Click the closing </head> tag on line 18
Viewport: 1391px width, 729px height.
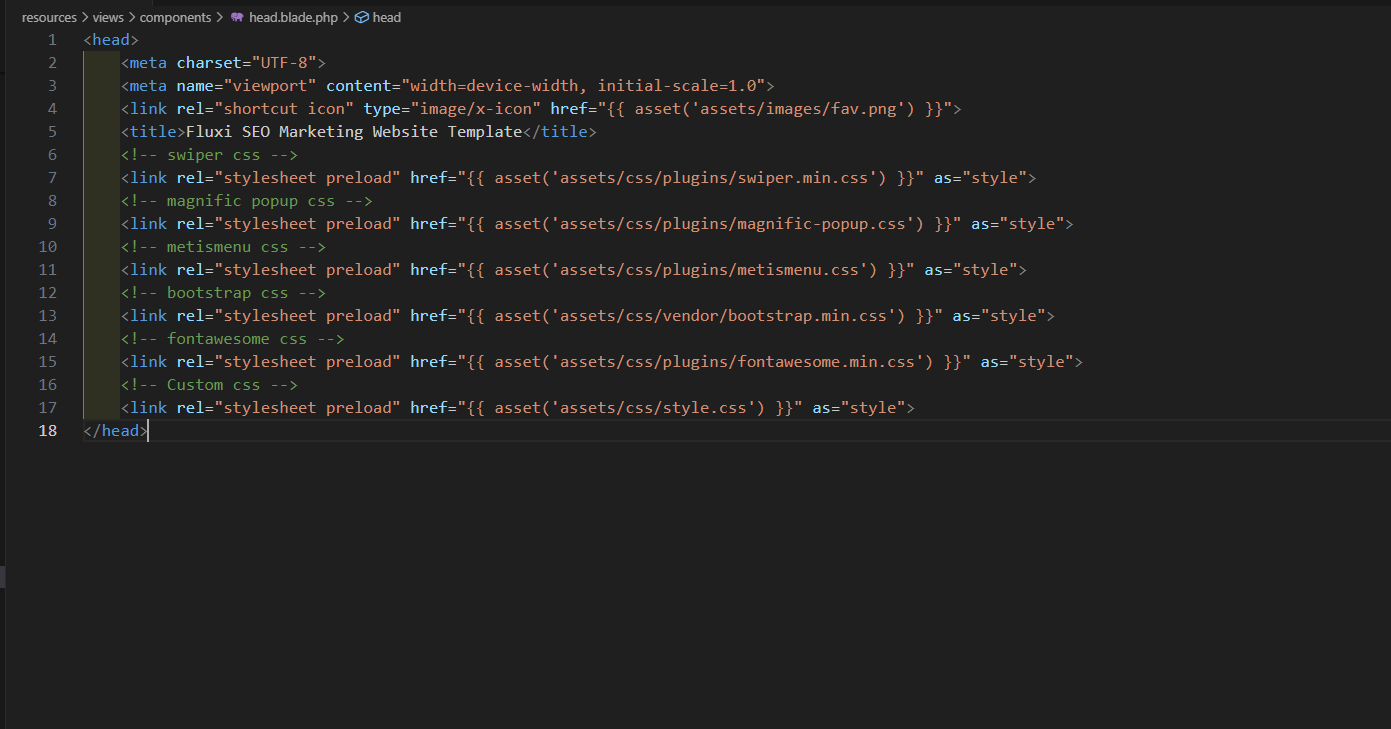(x=115, y=431)
